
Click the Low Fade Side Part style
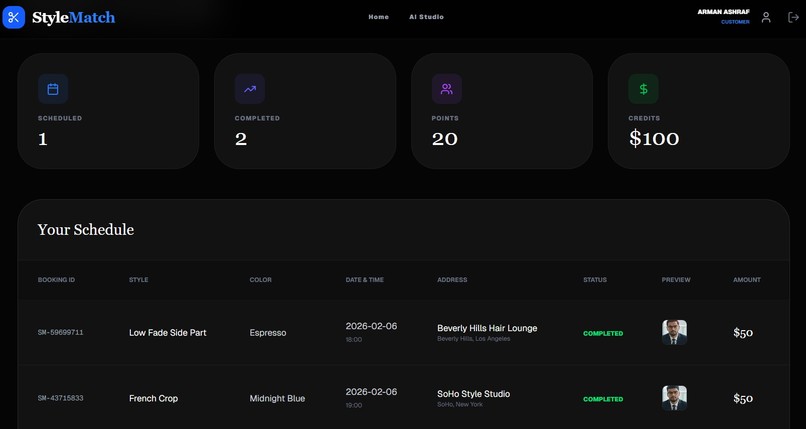168,332
